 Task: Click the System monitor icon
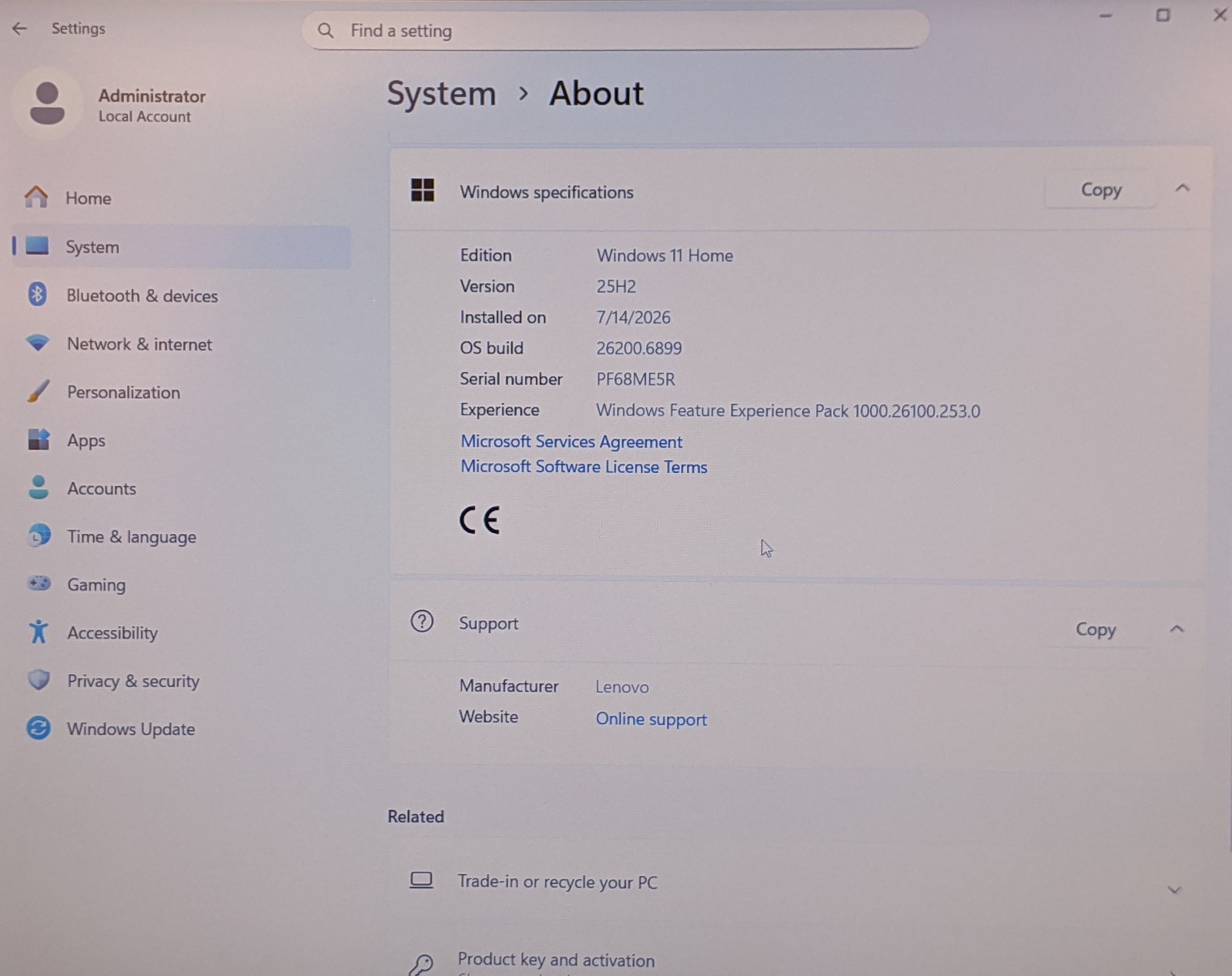point(37,246)
